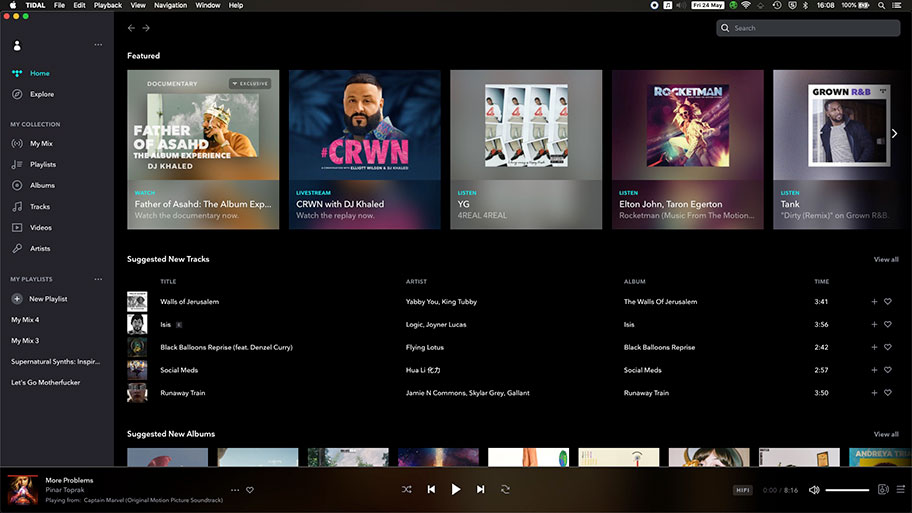This screenshot has height=513, width=912.
Task: Open the View menu
Action: coord(138,5)
